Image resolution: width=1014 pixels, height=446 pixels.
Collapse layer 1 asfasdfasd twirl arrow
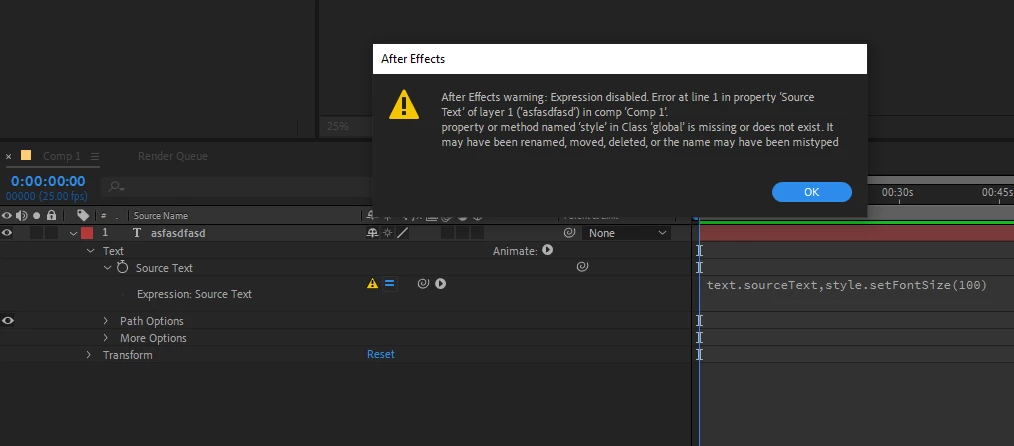pos(74,233)
